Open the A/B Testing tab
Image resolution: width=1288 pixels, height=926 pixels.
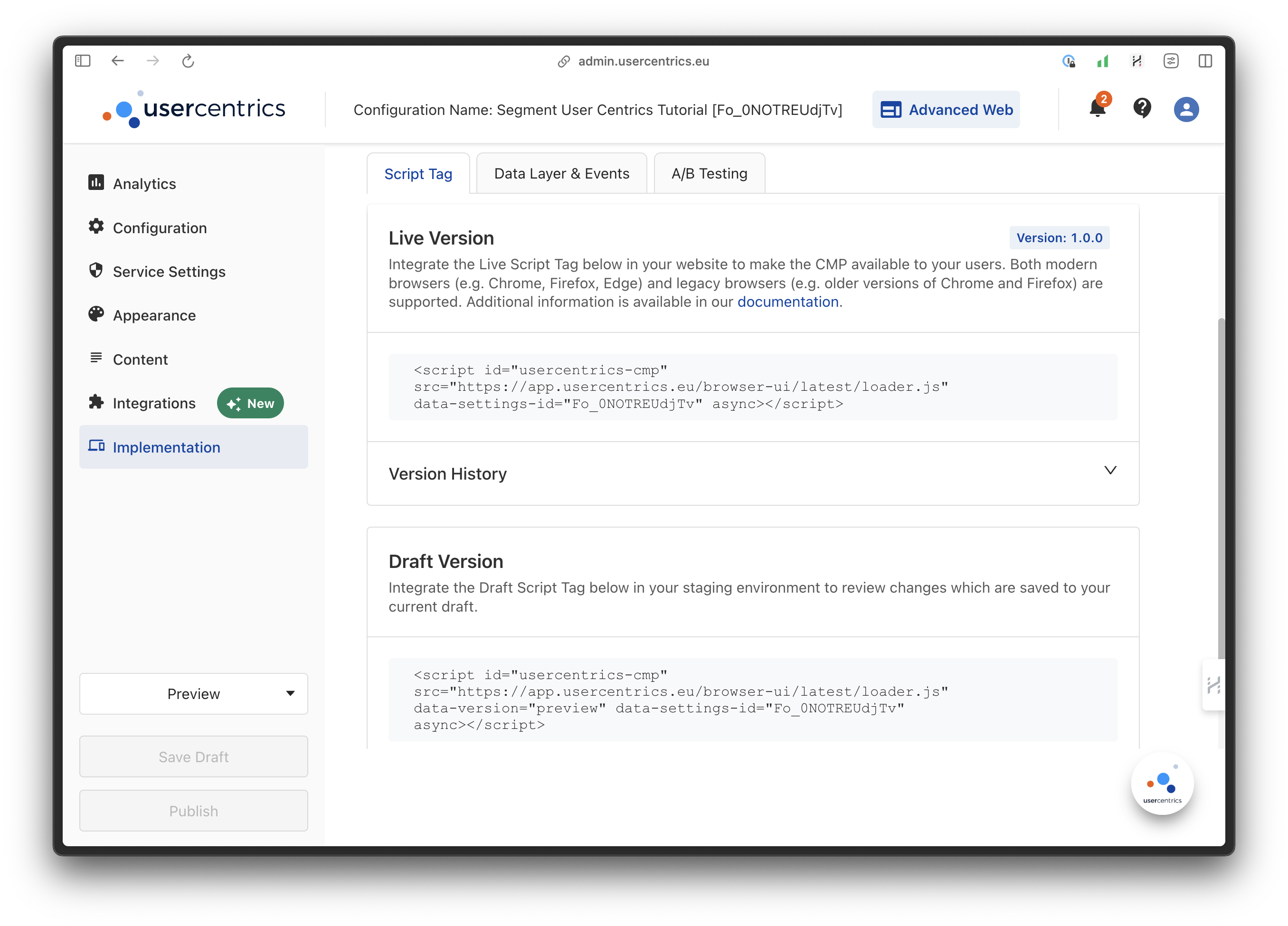[x=709, y=173]
